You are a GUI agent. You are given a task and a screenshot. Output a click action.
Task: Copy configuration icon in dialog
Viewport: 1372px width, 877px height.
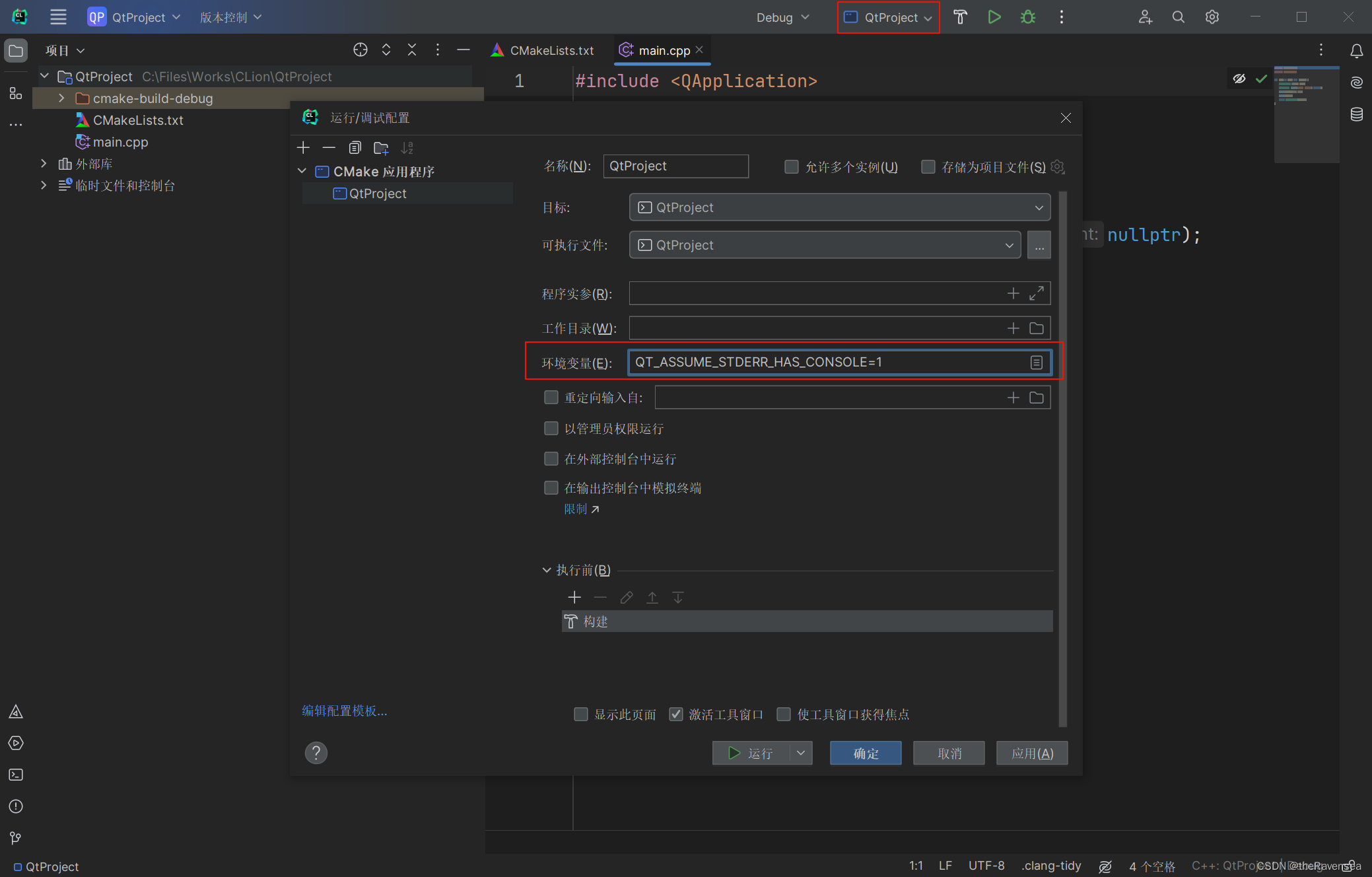coord(355,147)
